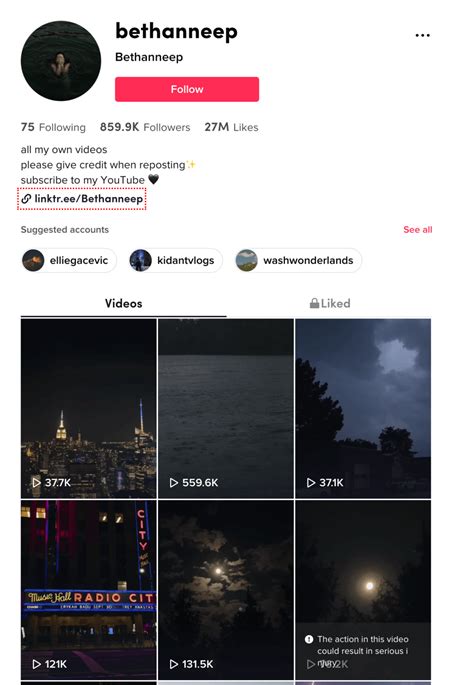Viewport: 474px width, 685px height.
Task: Open elliegacevic's avatar in suggested accounts
Action: pyautogui.click(x=33, y=260)
